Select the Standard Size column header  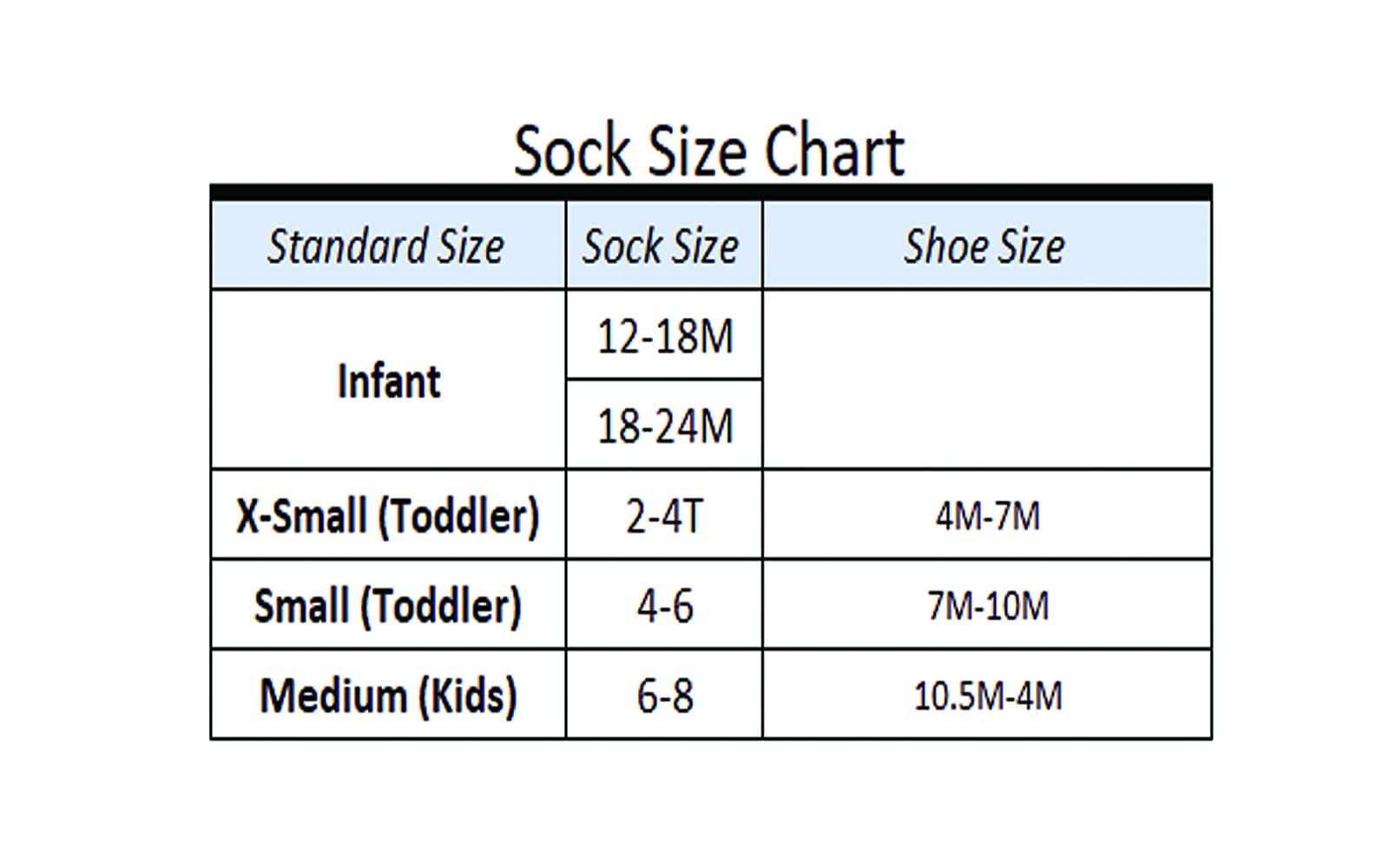(x=388, y=246)
